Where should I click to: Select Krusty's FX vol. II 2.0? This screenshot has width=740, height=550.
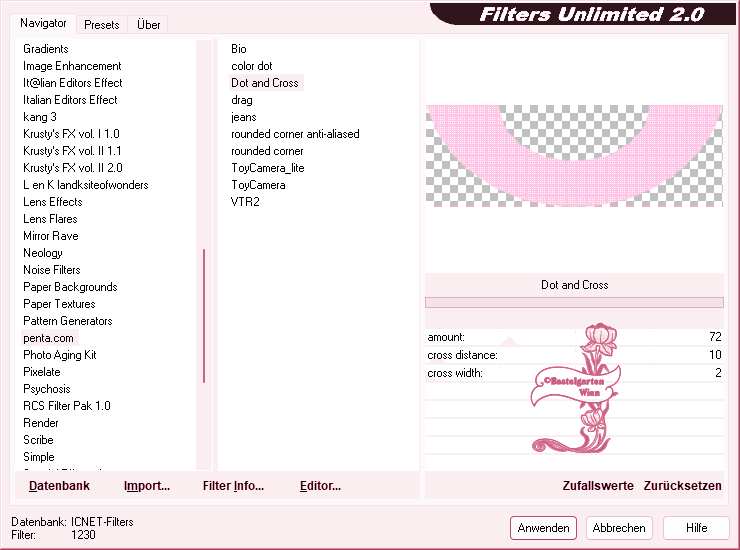tap(73, 168)
